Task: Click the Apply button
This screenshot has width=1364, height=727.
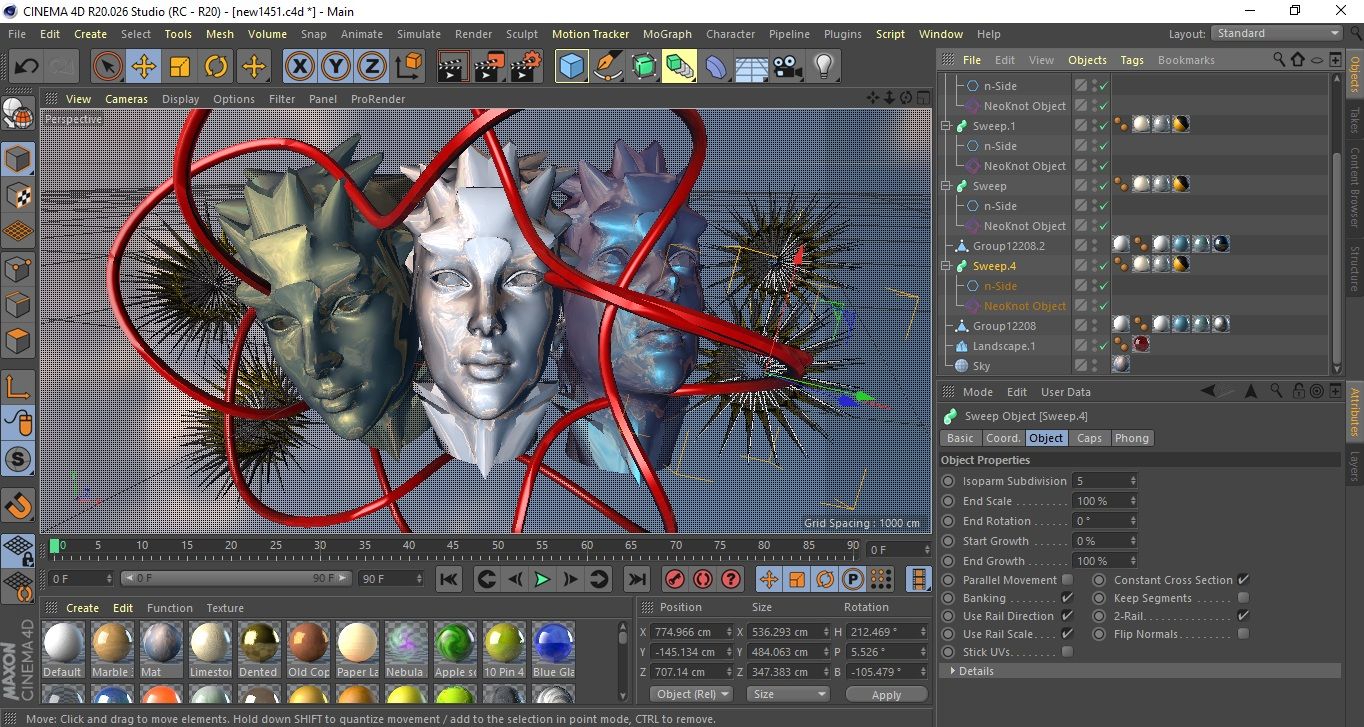Action: tap(886, 694)
